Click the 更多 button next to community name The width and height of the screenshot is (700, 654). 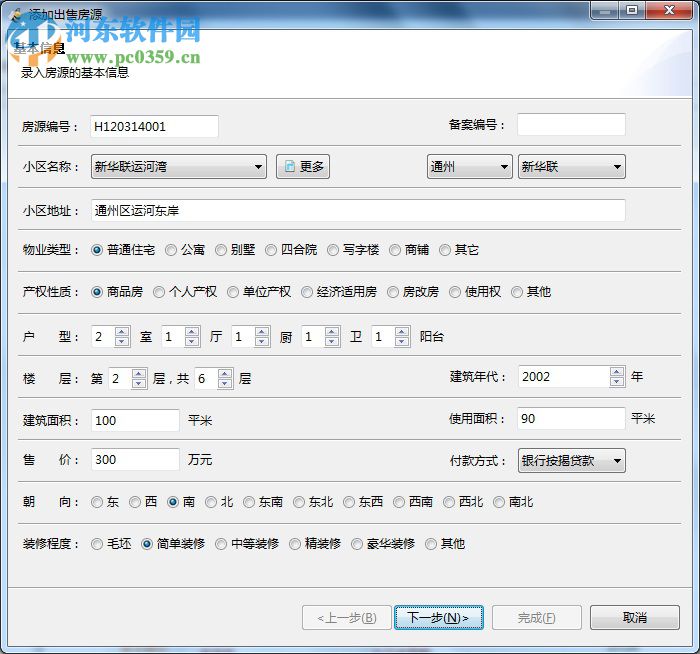point(303,167)
